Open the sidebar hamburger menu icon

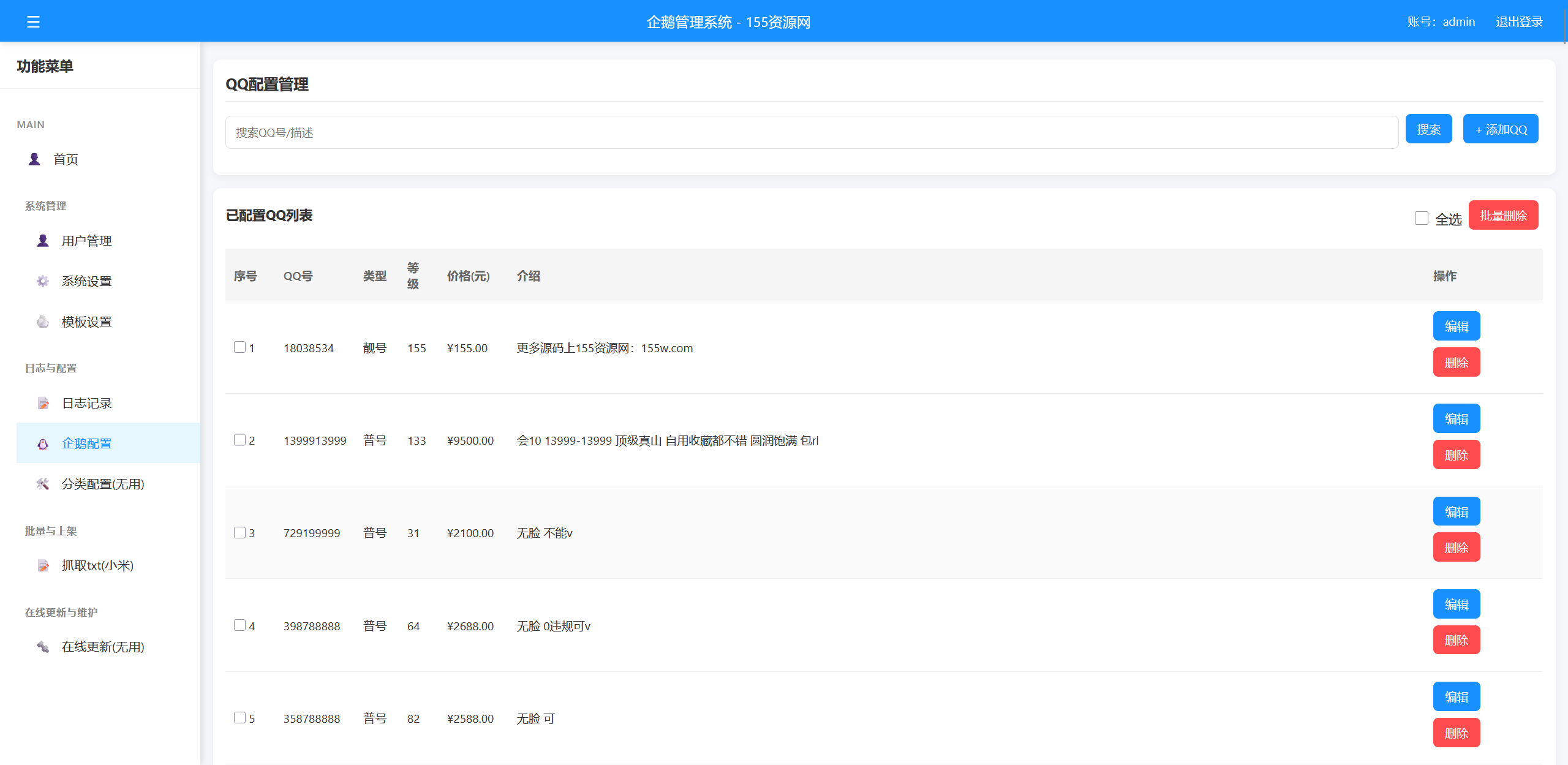[33, 21]
